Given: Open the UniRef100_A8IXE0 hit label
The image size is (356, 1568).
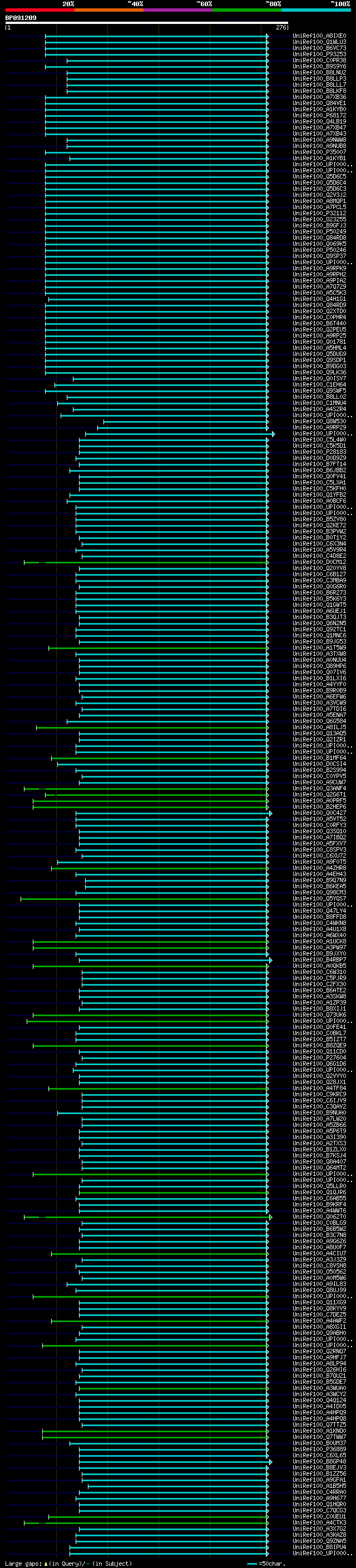Looking at the screenshot, I should pos(319,36).
